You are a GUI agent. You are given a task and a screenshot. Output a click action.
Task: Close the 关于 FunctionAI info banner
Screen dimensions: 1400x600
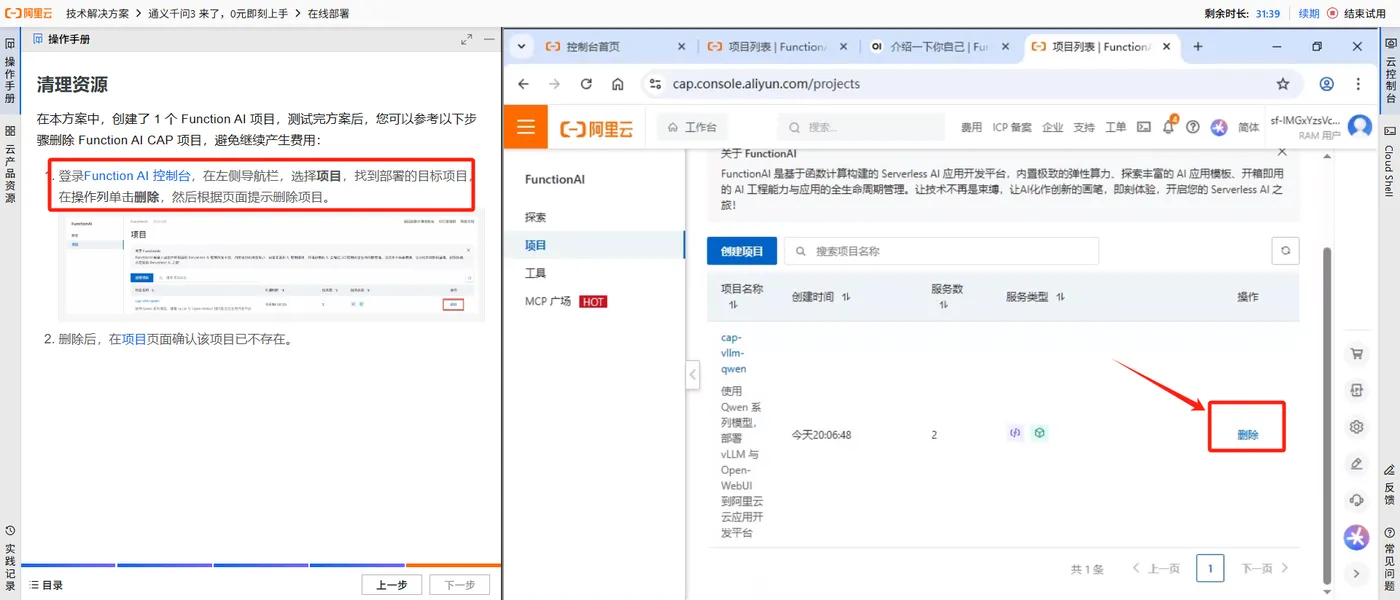(1283, 154)
